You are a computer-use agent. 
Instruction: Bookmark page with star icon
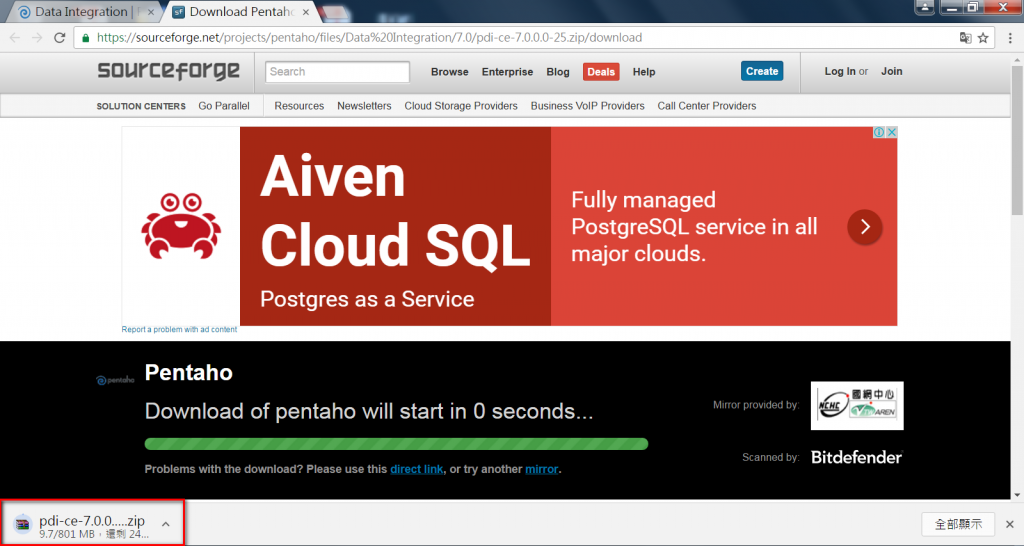(x=983, y=38)
